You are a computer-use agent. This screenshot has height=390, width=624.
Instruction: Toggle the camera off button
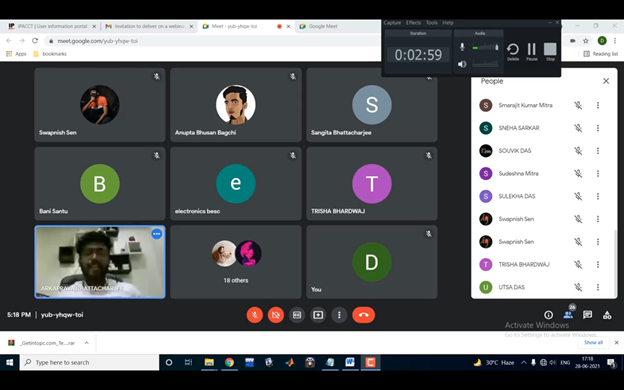pos(276,315)
